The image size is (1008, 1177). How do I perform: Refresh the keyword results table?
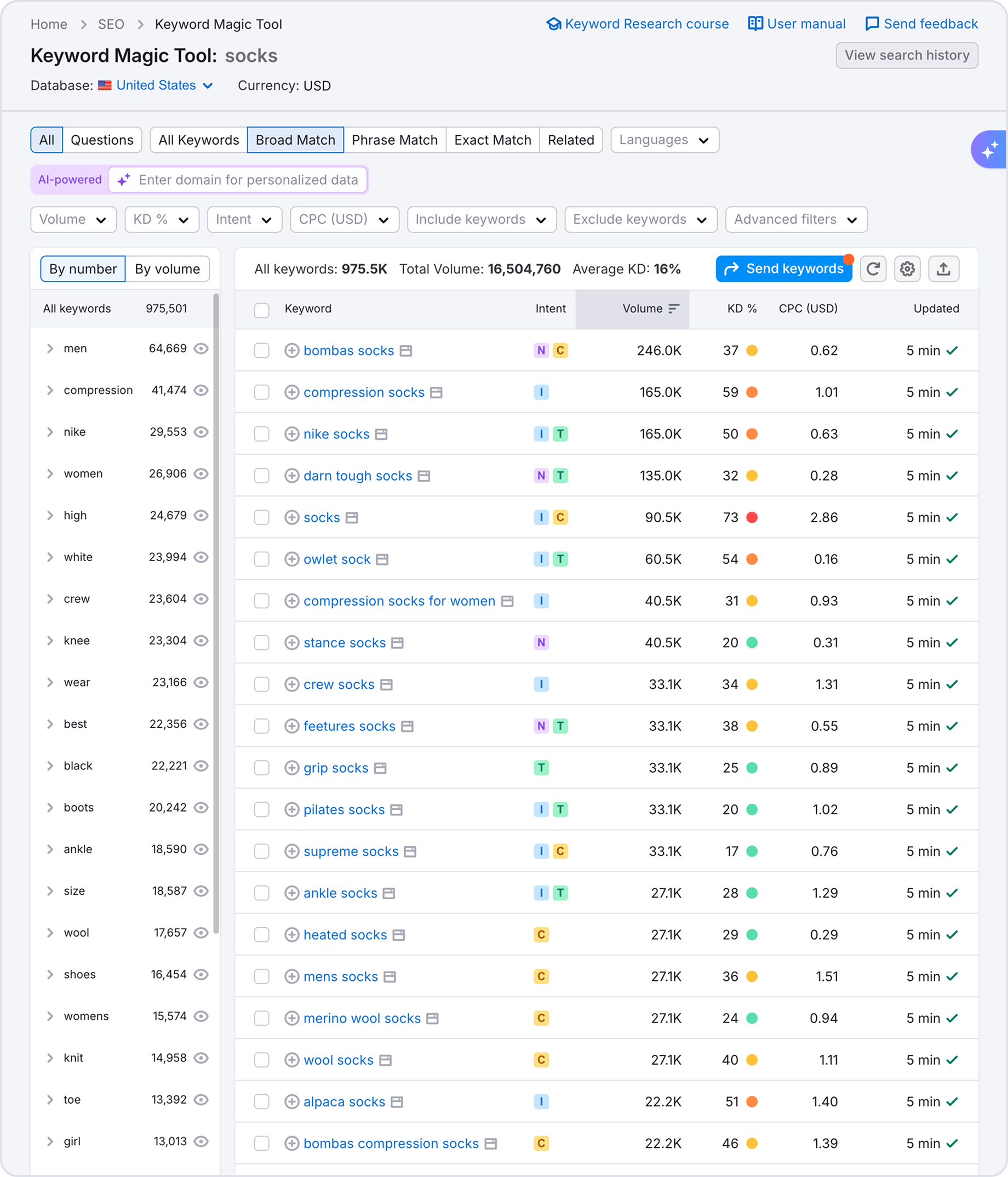(873, 268)
